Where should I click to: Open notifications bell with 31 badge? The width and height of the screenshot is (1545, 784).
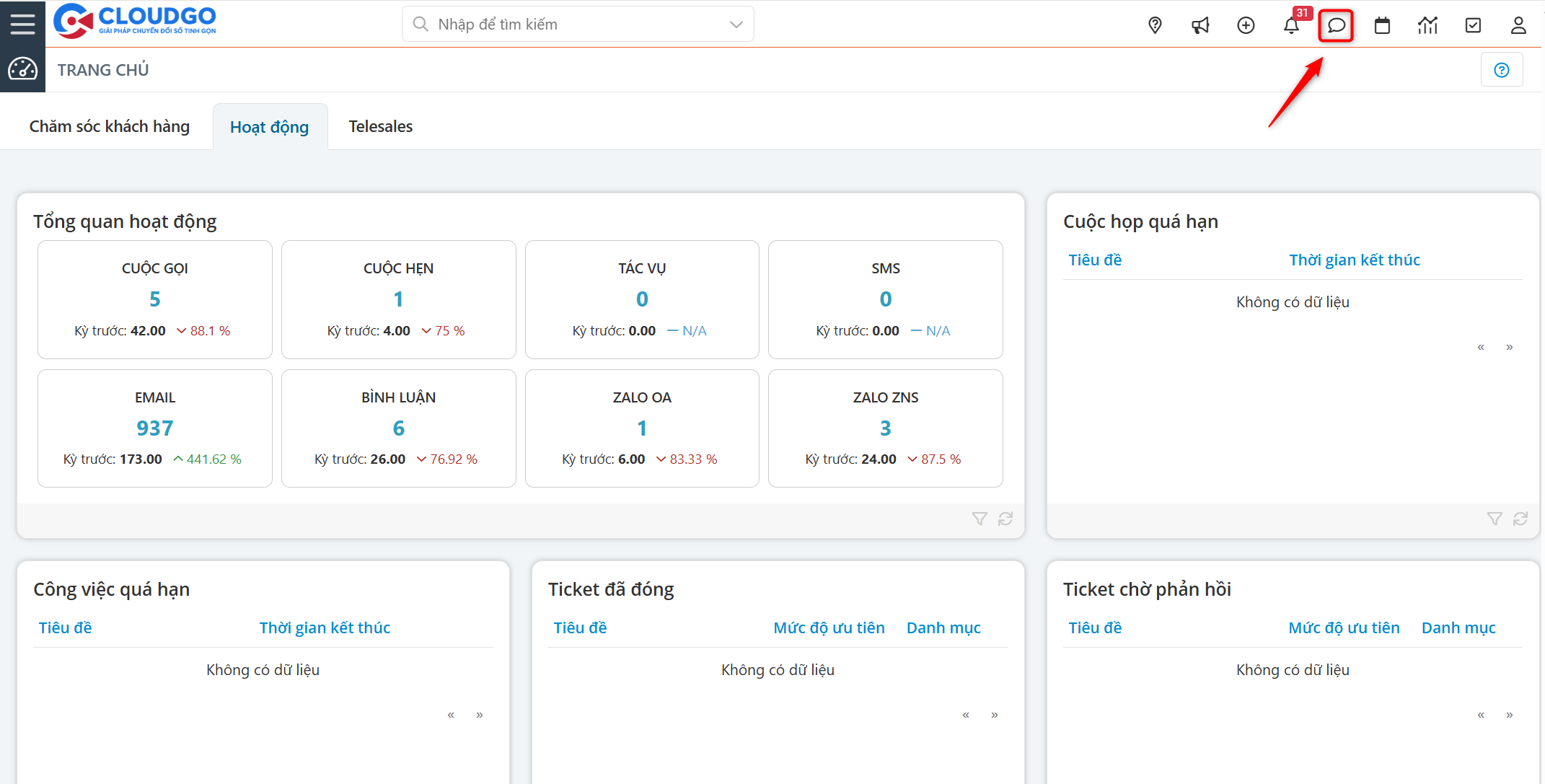tap(1291, 25)
